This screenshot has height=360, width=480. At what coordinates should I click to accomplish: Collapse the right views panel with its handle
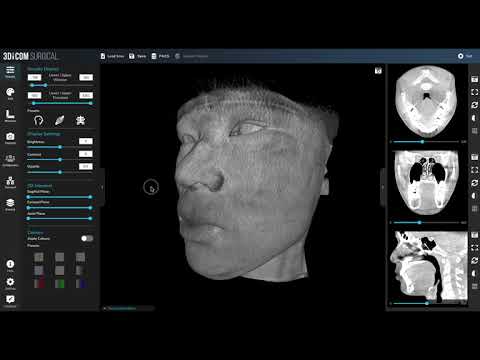383,187
